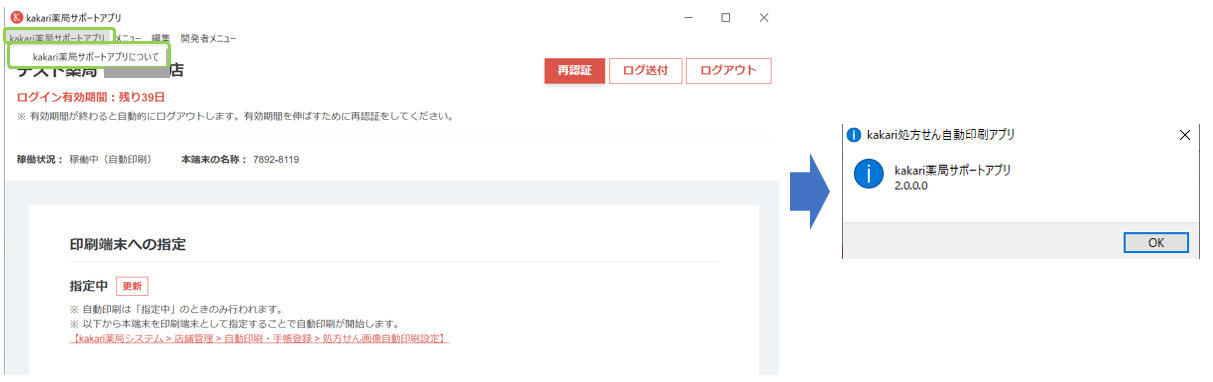This screenshot has height=382, width=1213.
Task: Open the メニュー menu
Action: point(127,38)
